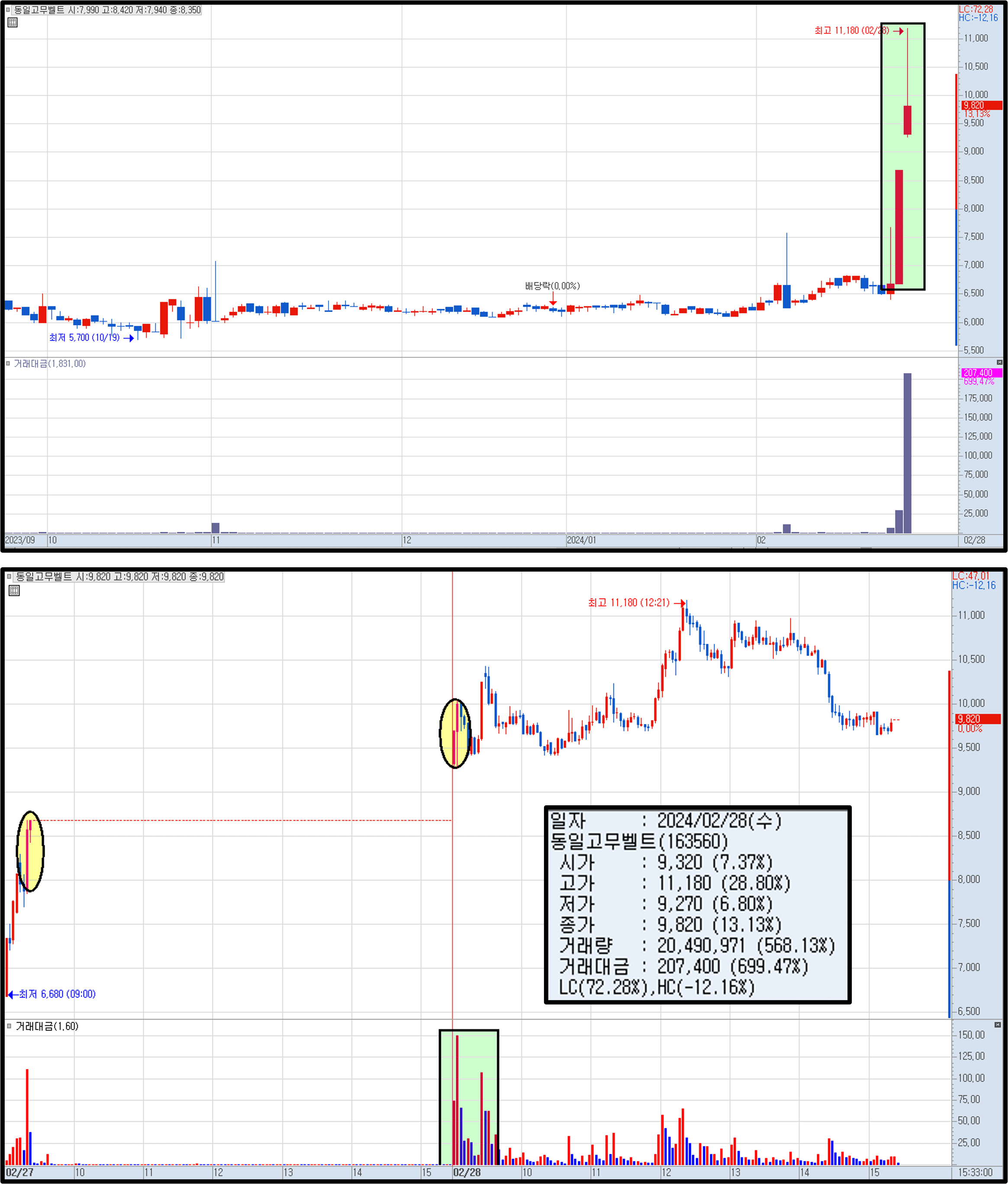1008x1184 pixels.
Task: Click the daily chart title 시:7,990 고:8,420
Action: 107,10
